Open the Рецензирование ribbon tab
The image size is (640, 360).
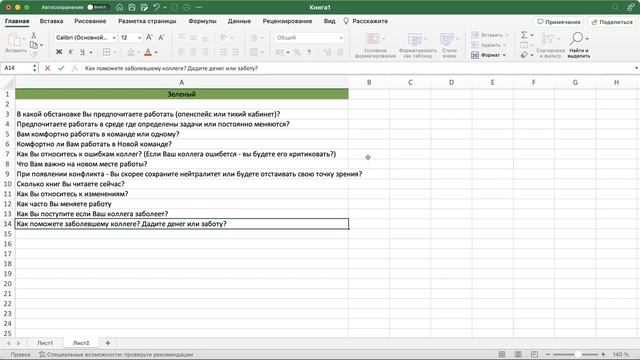287,21
